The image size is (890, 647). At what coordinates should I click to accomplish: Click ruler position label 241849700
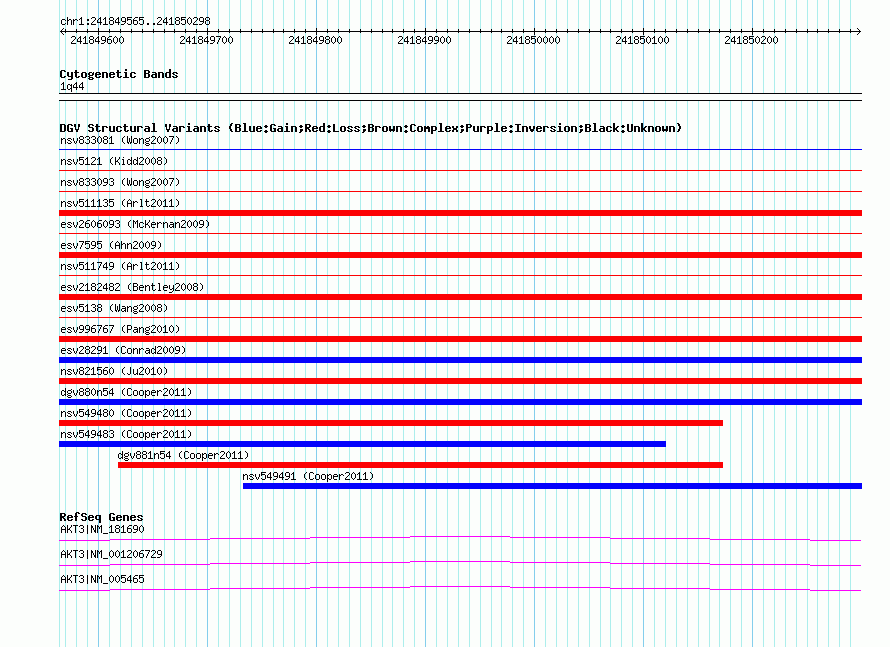[x=207, y=40]
